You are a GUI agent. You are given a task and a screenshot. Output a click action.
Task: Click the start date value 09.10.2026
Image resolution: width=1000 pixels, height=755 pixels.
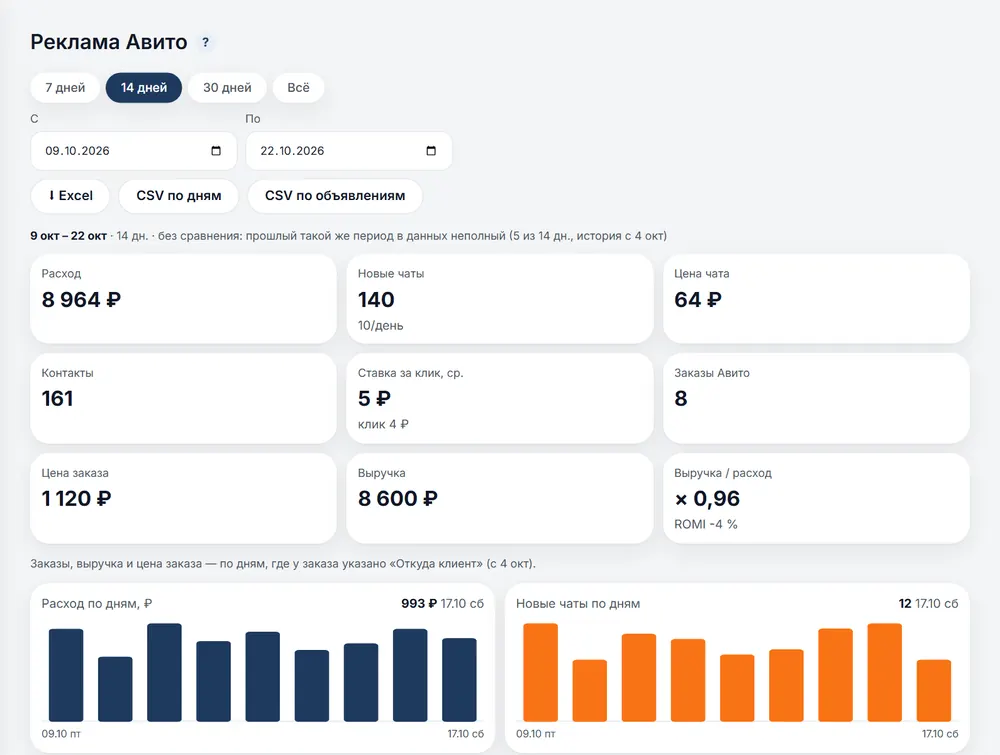pyautogui.click(x=77, y=151)
